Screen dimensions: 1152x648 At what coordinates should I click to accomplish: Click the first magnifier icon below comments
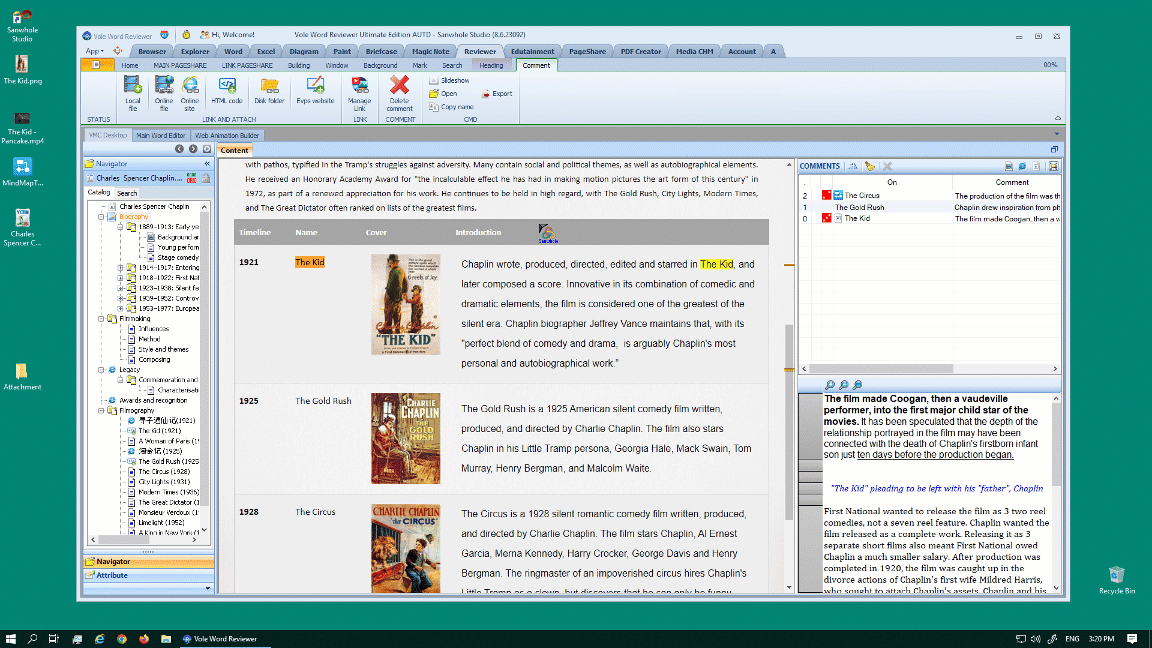point(829,385)
